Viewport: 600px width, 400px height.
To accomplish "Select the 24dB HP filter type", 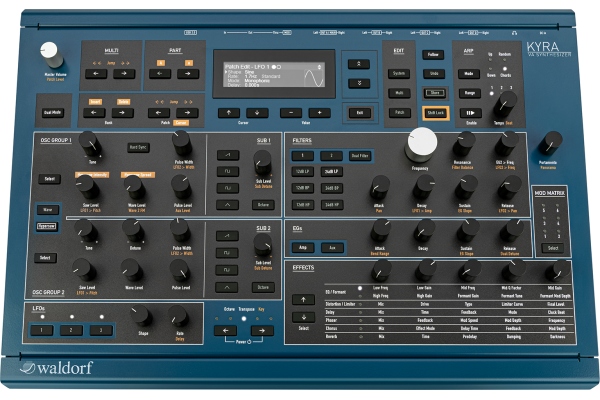I will tap(332, 205).
